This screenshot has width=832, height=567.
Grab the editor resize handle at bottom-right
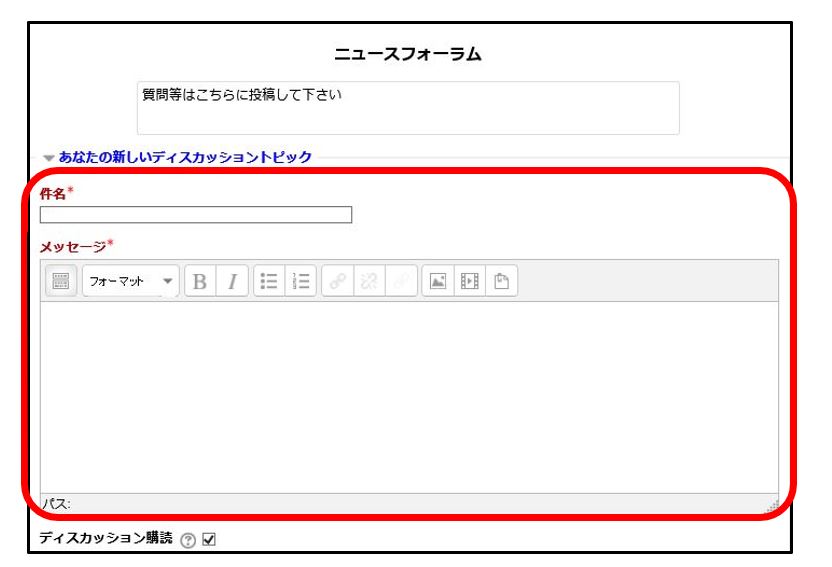pos(771,507)
